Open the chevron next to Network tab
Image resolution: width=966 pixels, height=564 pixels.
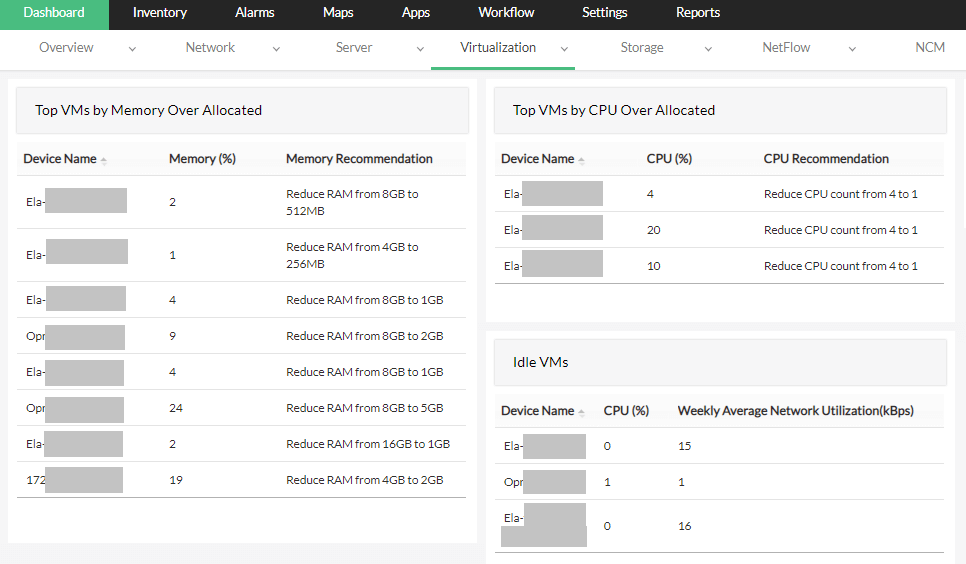tap(274, 49)
